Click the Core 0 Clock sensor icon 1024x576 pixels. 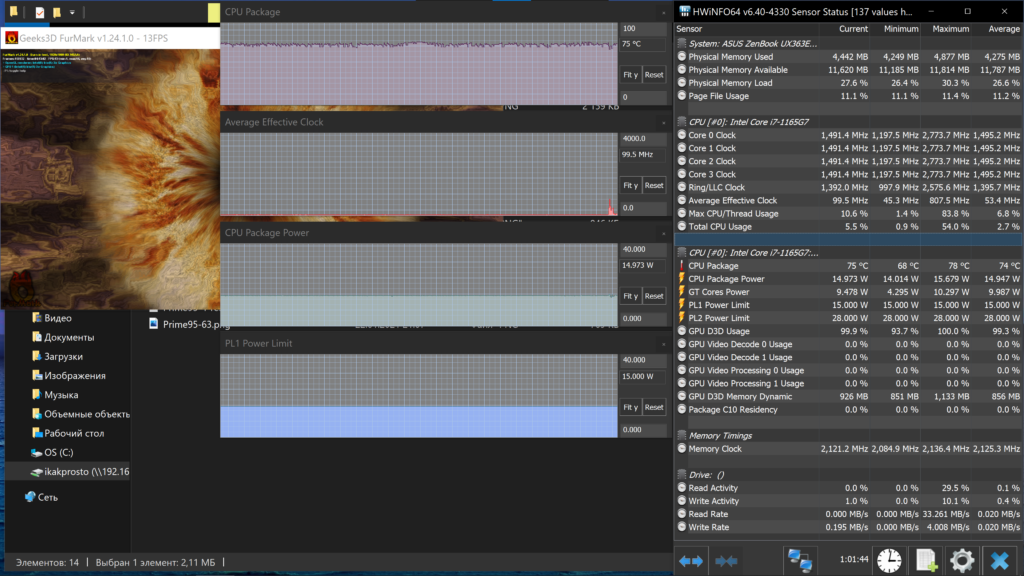click(682, 135)
